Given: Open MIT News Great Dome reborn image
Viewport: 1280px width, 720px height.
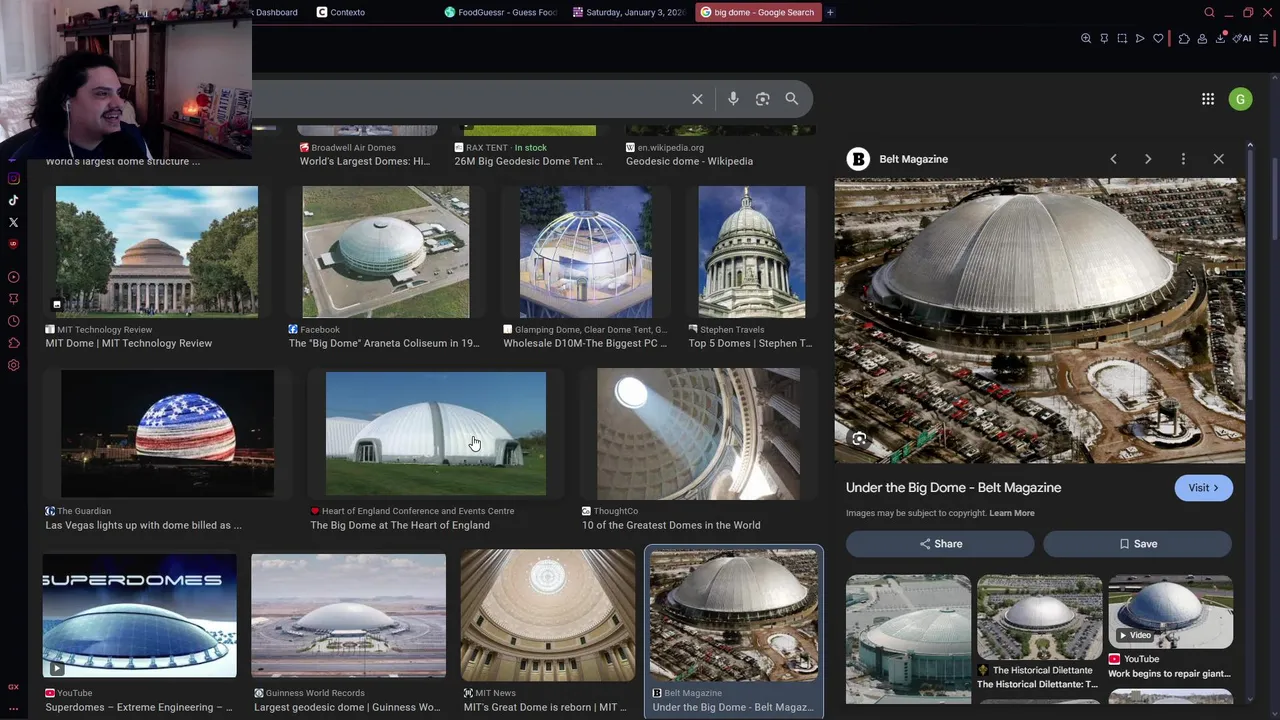Looking at the screenshot, I should [x=547, y=615].
